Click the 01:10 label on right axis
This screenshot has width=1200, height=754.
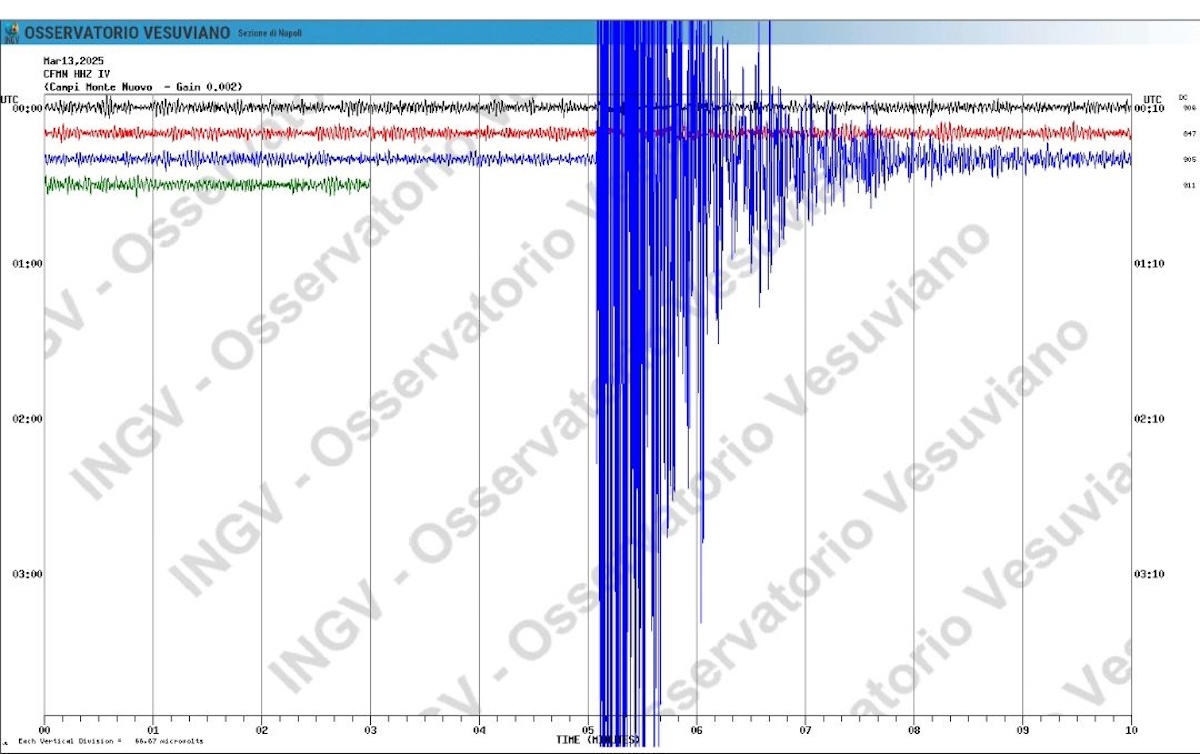[x=1149, y=264]
